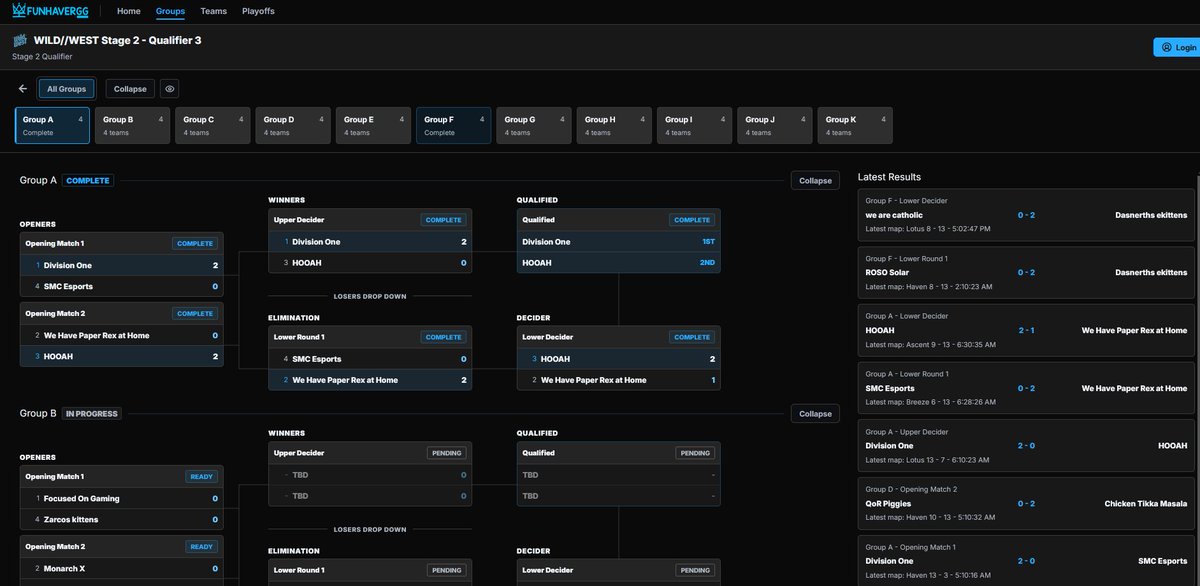Image resolution: width=1200 pixels, height=586 pixels.
Task: Select the Group J tab
Action: click(x=775, y=125)
